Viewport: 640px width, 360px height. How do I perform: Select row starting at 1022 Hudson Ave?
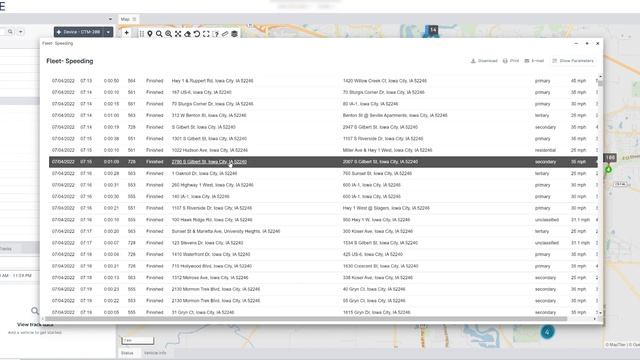pyautogui.click(x=323, y=150)
